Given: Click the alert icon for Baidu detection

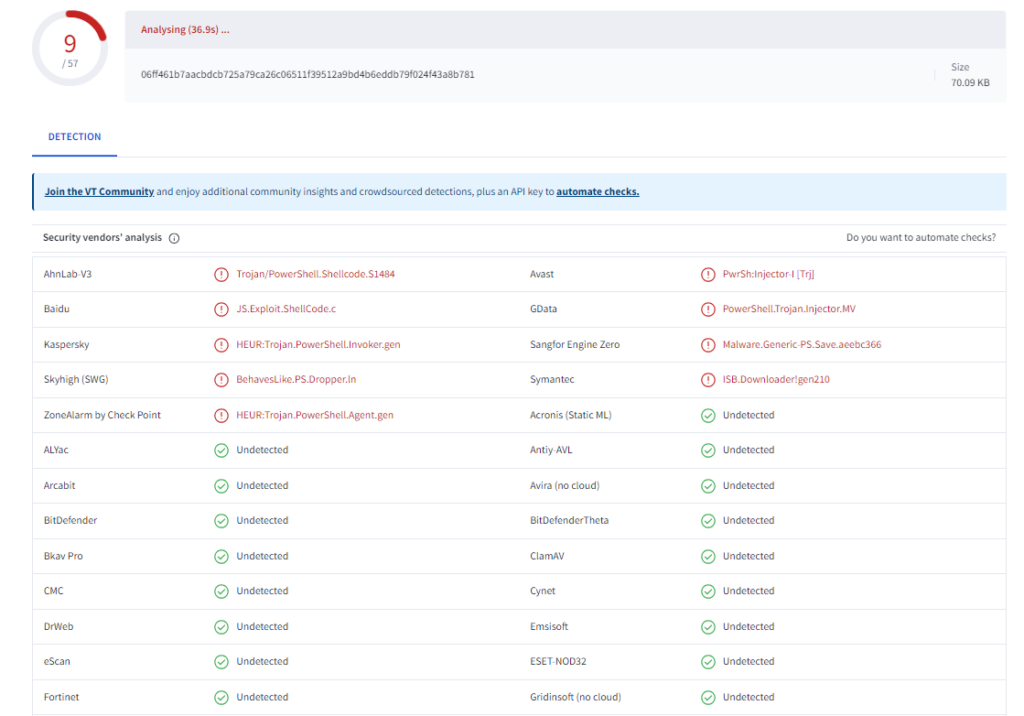Looking at the screenshot, I should pos(221,309).
